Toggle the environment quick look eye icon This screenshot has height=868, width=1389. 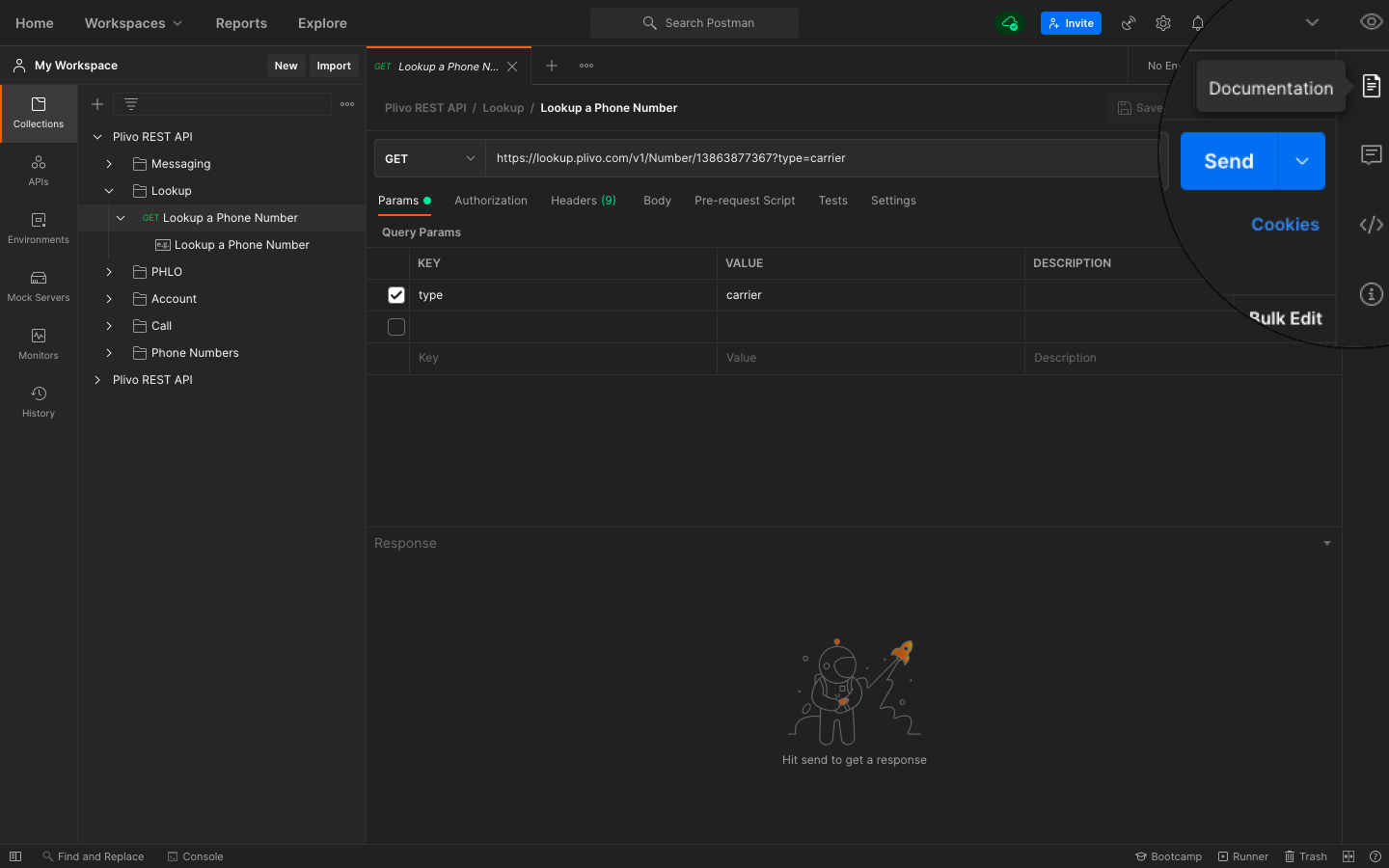(x=1371, y=22)
